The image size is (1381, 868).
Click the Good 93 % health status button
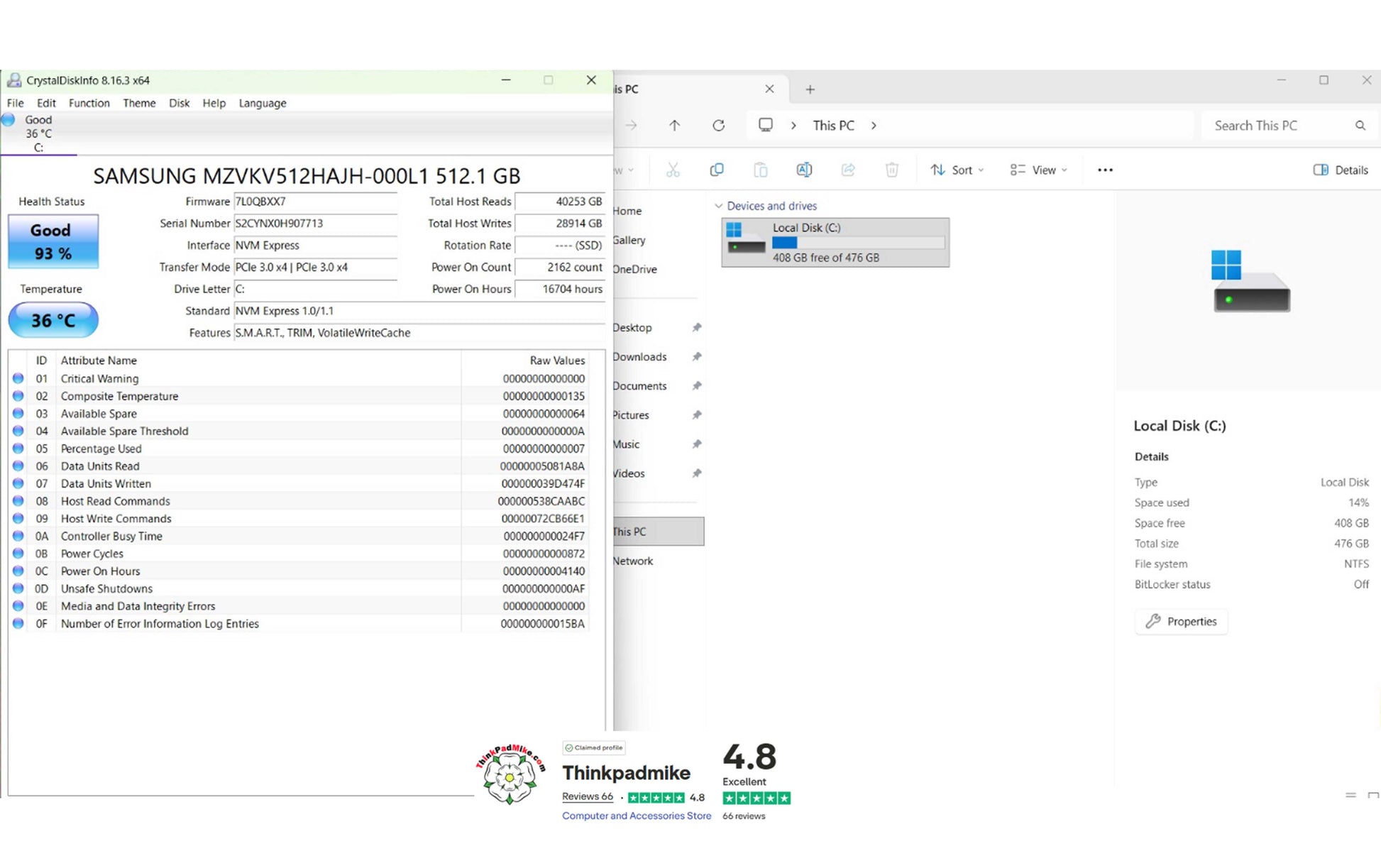(x=53, y=241)
